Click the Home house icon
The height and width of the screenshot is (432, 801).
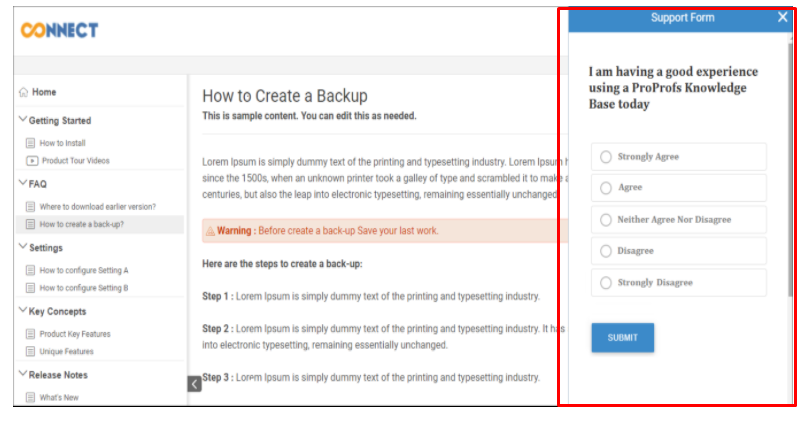tap(23, 92)
